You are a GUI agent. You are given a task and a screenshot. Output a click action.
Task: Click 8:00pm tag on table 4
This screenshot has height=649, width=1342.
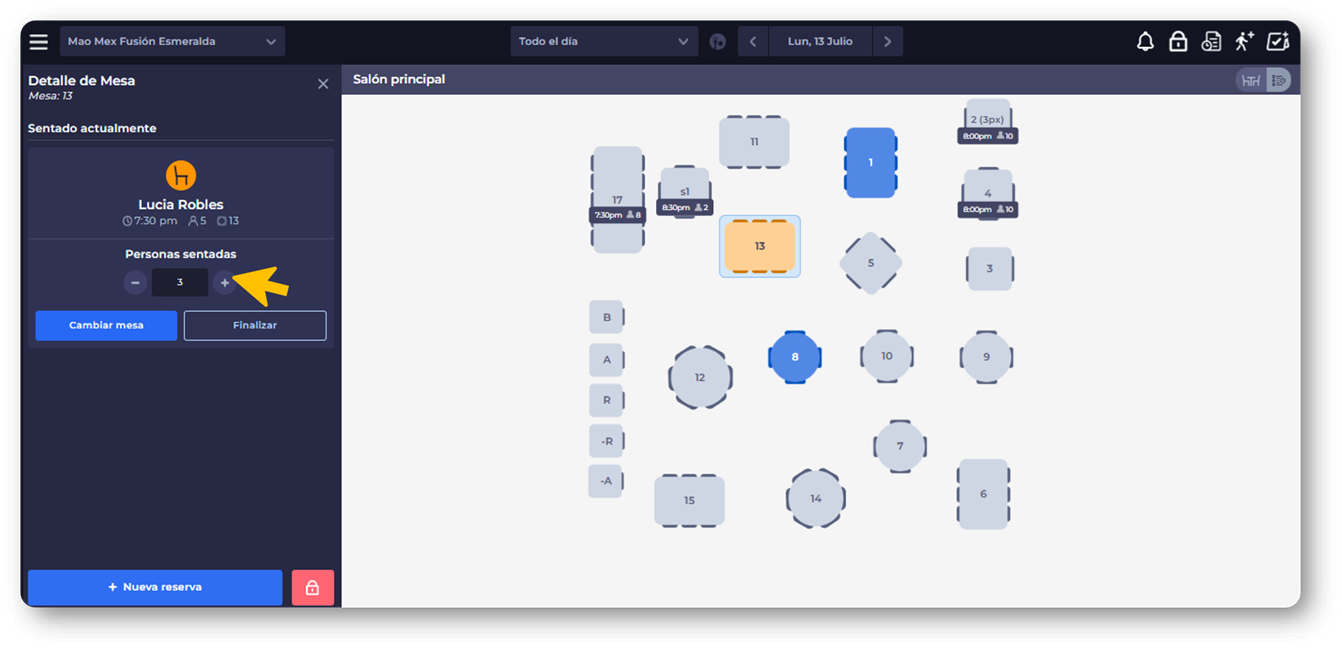pyautogui.click(x=988, y=210)
